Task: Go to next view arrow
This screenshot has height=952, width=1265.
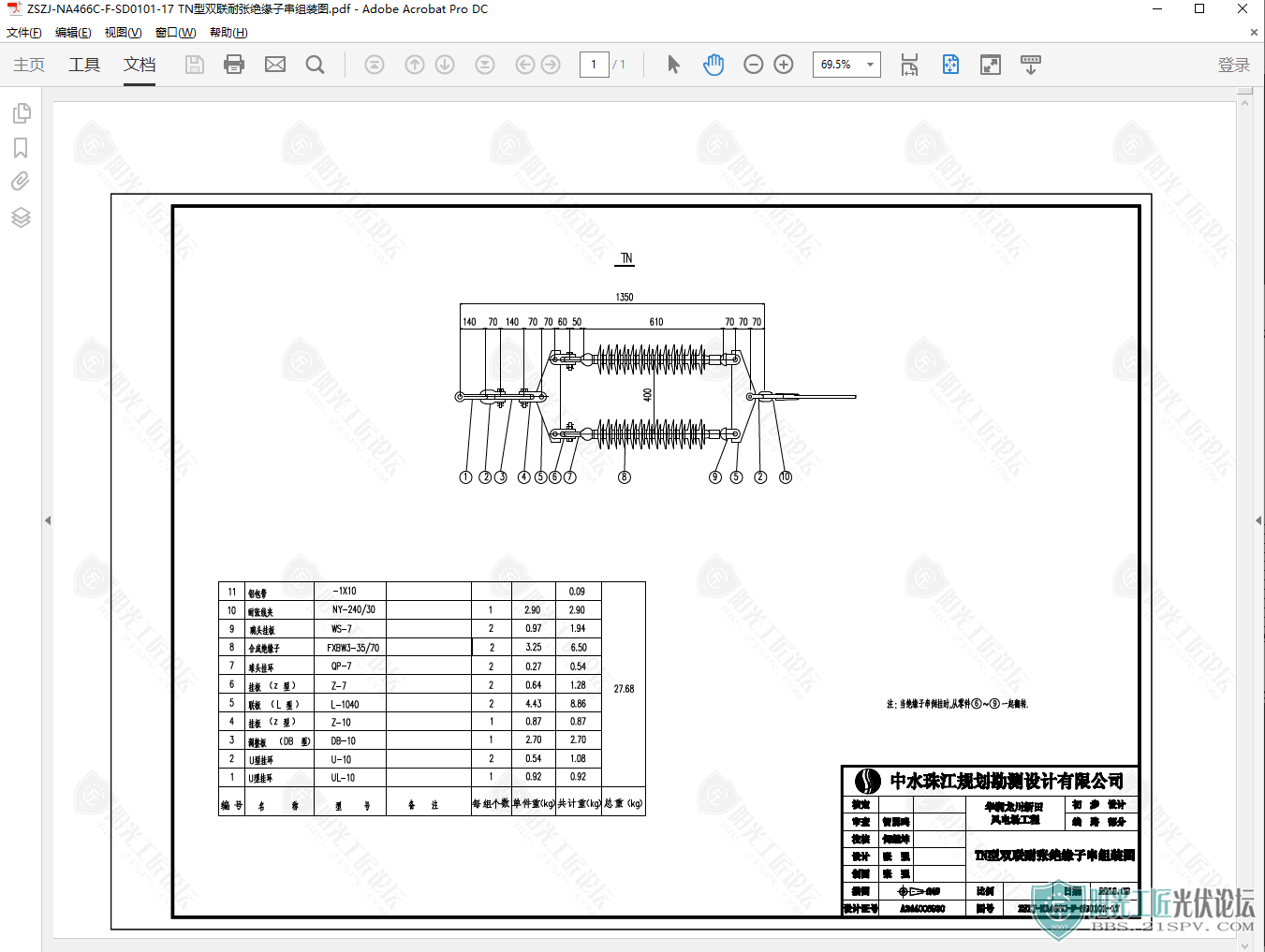Action: tap(551, 65)
